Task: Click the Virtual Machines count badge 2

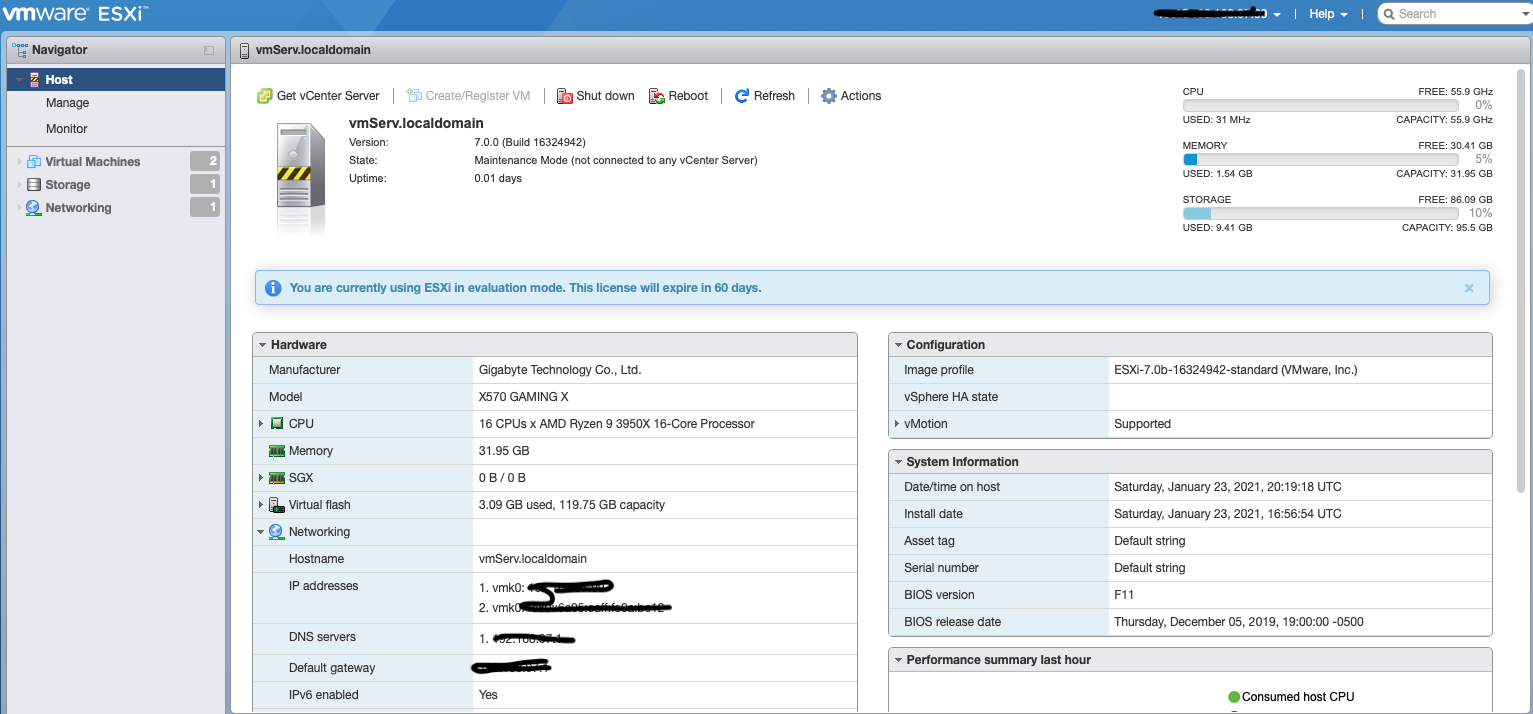Action: pos(205,161)
